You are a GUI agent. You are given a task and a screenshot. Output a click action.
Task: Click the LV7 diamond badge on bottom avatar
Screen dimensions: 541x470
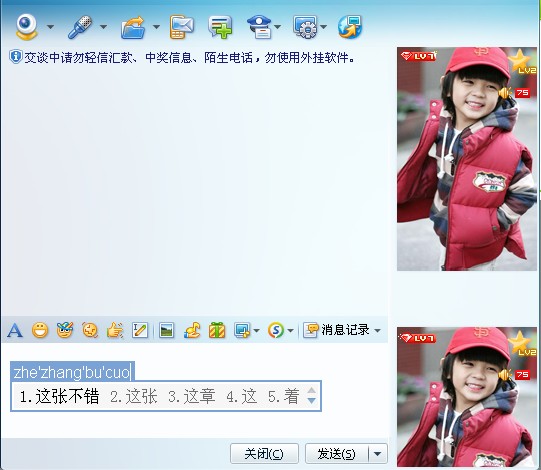418,337
